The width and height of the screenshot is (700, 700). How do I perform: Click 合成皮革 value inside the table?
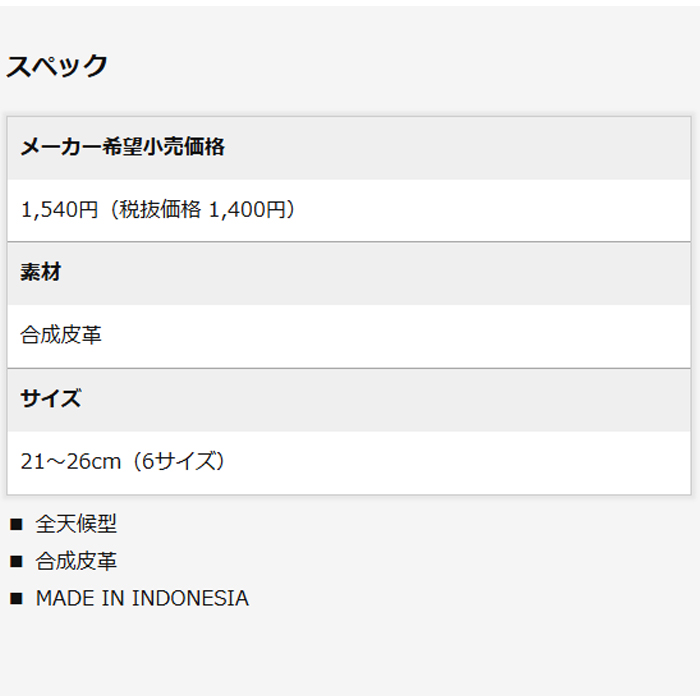pyautogui.click(x=61, y=335)
